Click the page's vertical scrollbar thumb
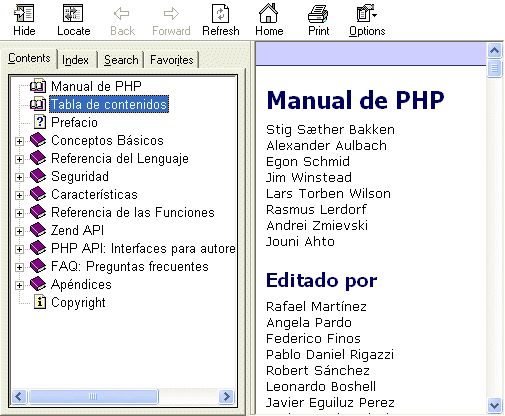This screenshot has width=505, height=416. point(494,68)
